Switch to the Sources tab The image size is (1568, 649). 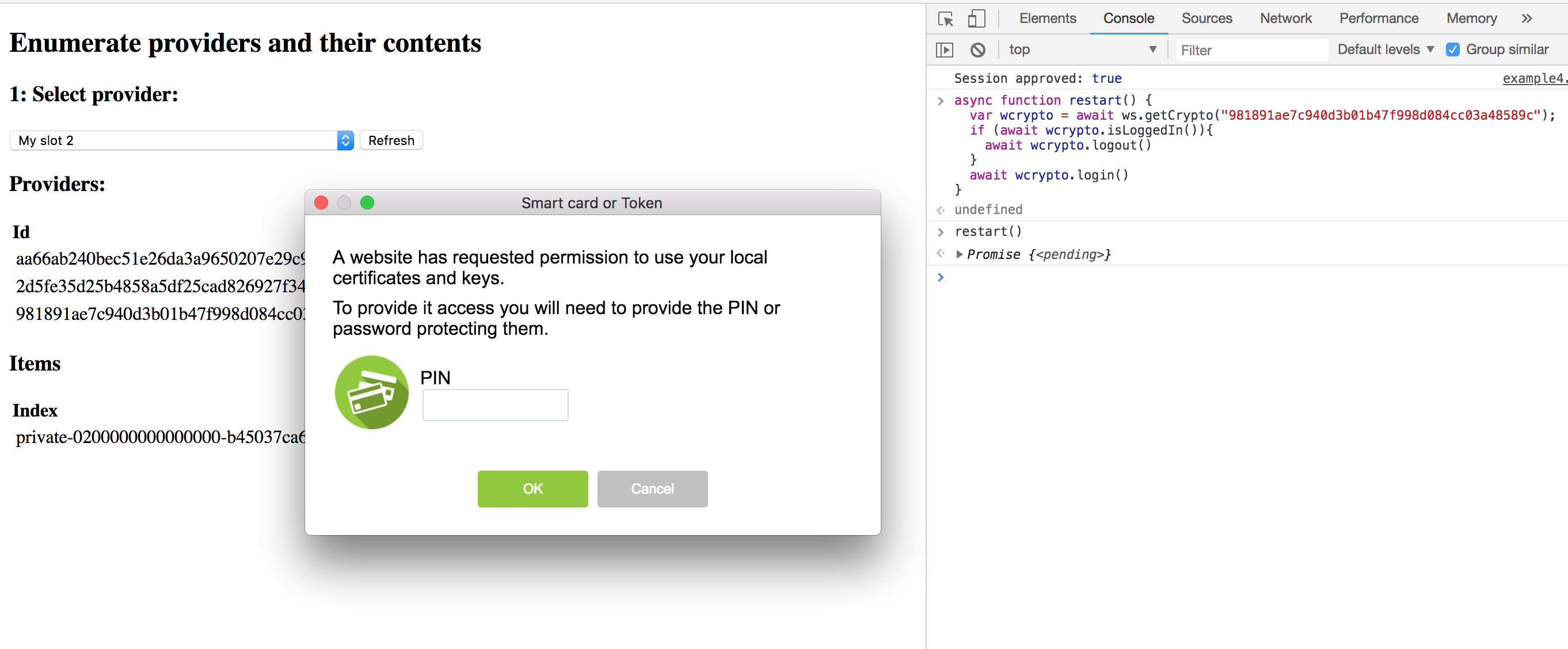(x=1207, y=18)
